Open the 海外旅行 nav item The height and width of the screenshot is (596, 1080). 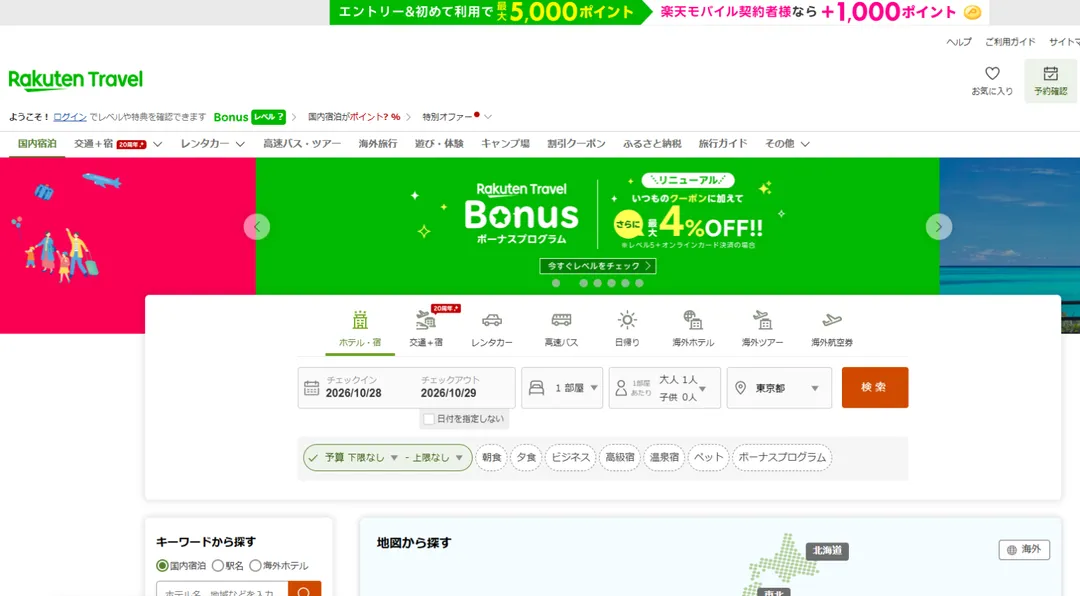click(x=377, y=144)
